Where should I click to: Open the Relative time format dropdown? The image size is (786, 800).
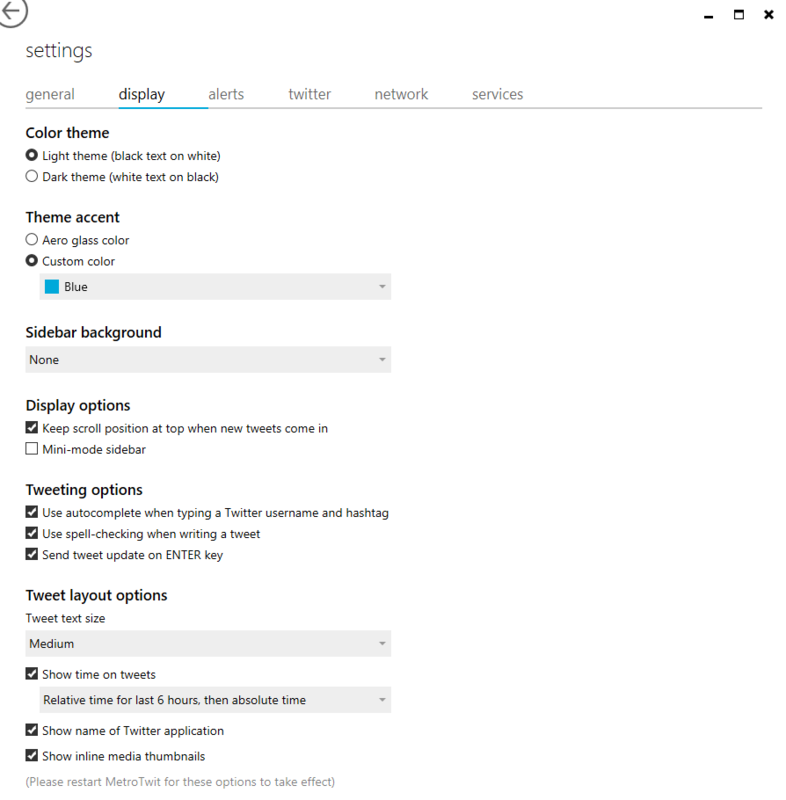(x=215, y=700)
